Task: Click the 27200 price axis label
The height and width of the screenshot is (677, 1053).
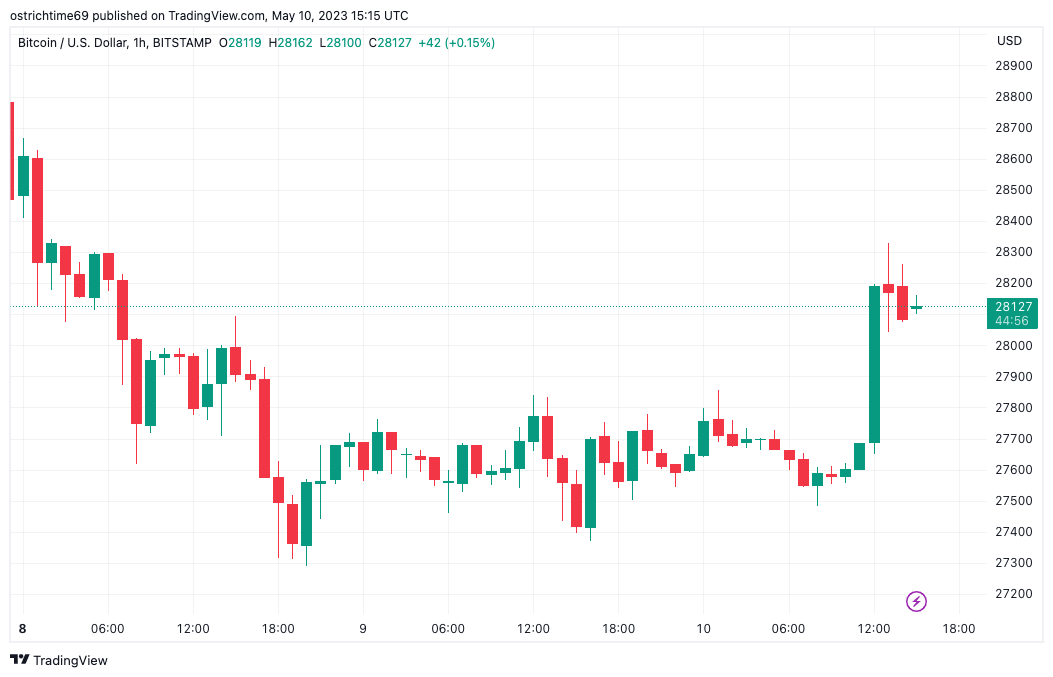Action: point(1014,594)
